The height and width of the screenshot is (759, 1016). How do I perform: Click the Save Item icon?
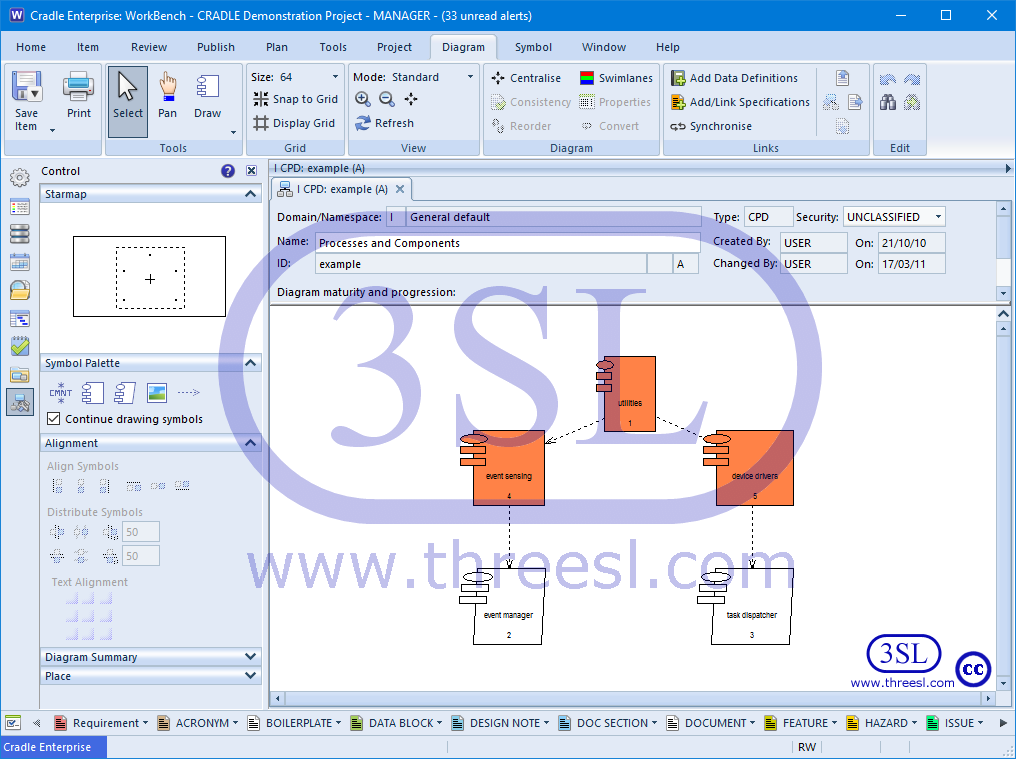pos(27,86)
